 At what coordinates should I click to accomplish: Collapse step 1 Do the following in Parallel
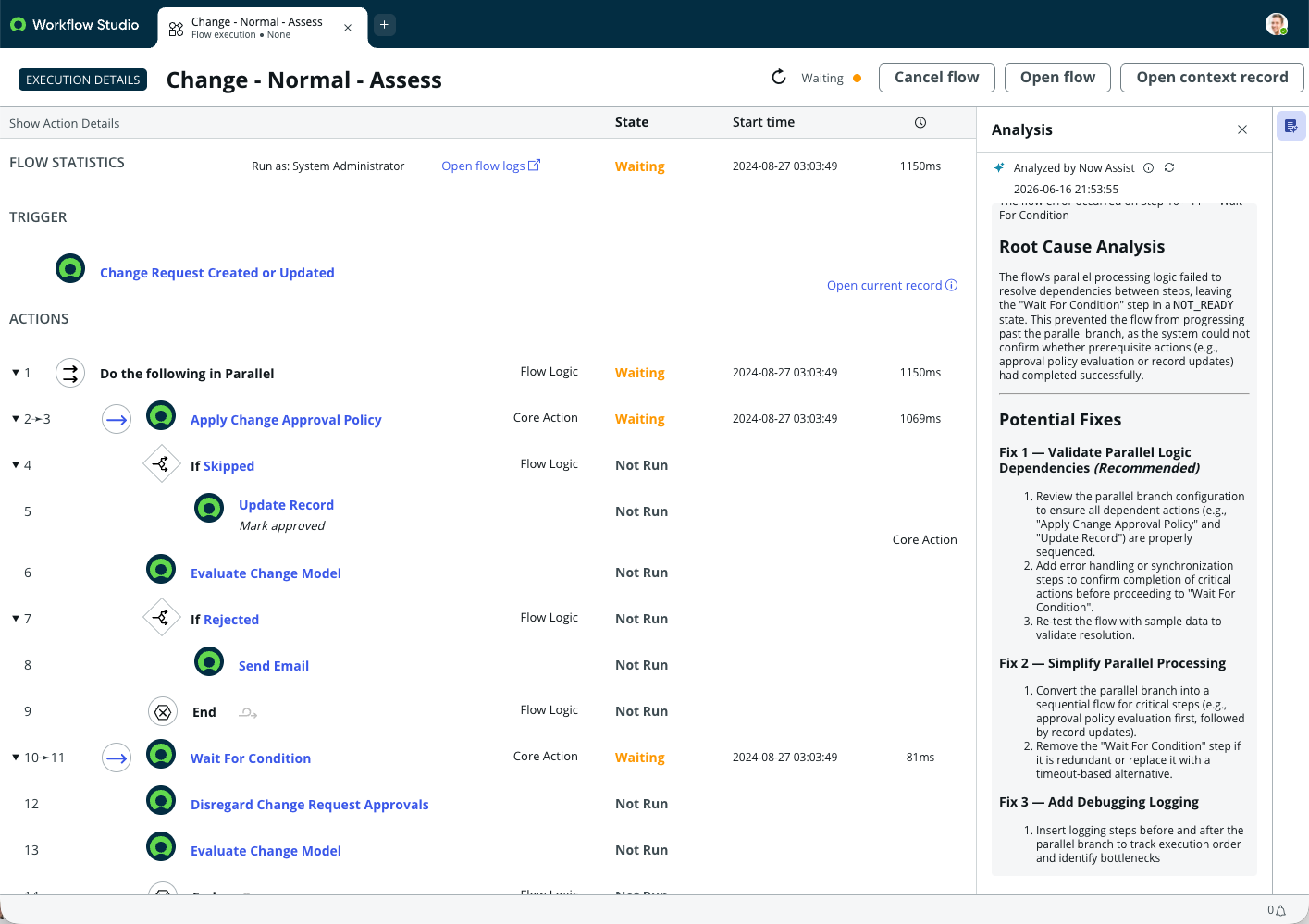click(16, 373)
